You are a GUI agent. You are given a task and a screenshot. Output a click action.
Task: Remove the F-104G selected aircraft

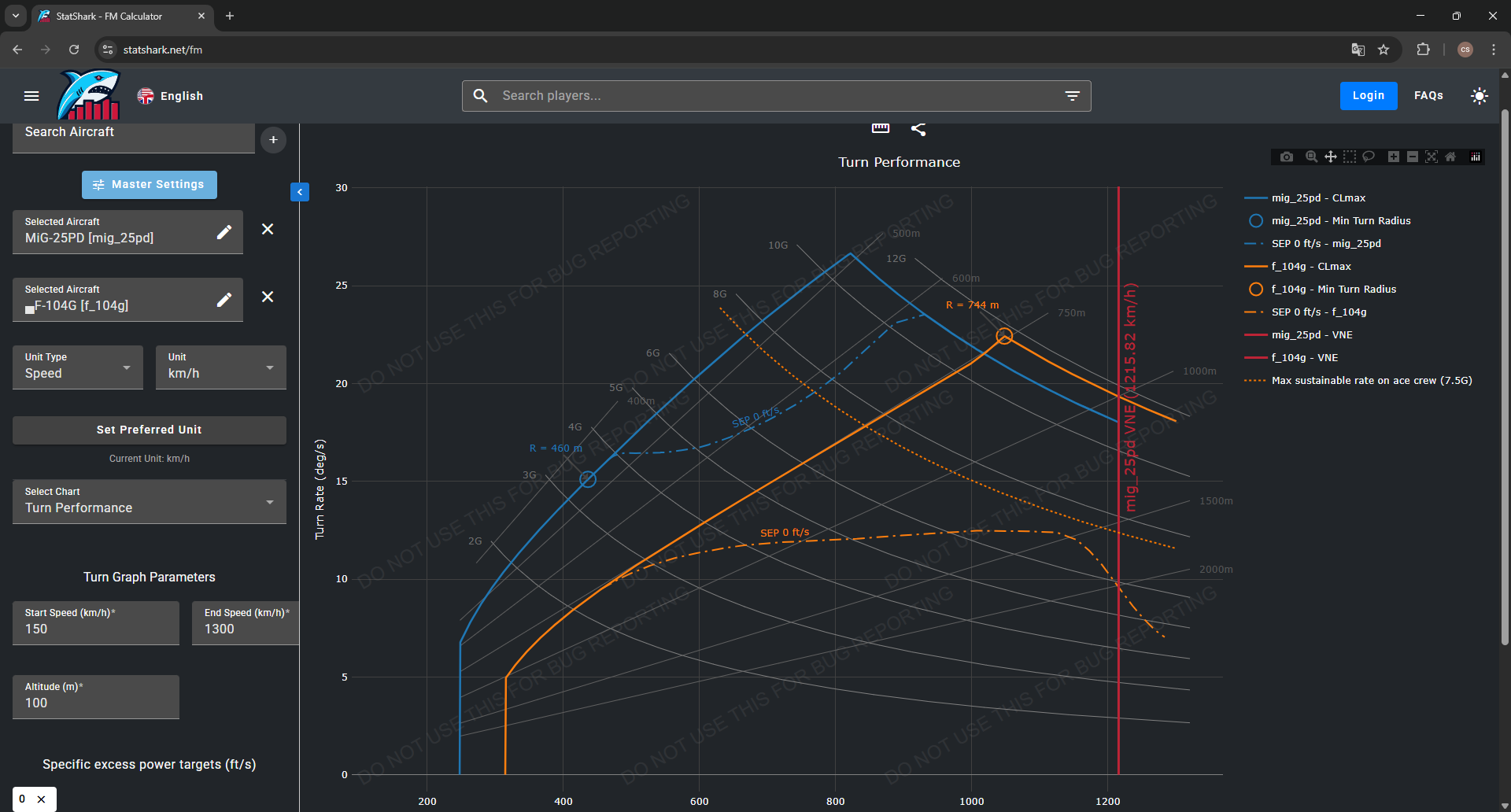click(268, 297)
